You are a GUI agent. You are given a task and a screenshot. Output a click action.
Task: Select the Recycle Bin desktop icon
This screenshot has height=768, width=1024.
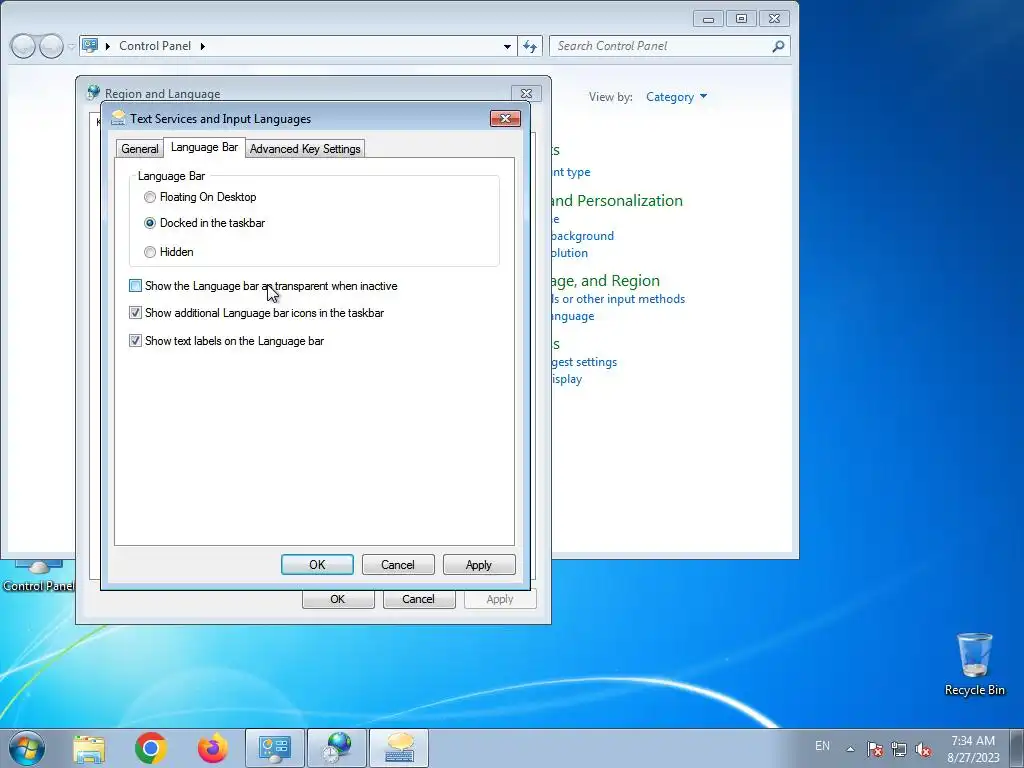[974, 664]
